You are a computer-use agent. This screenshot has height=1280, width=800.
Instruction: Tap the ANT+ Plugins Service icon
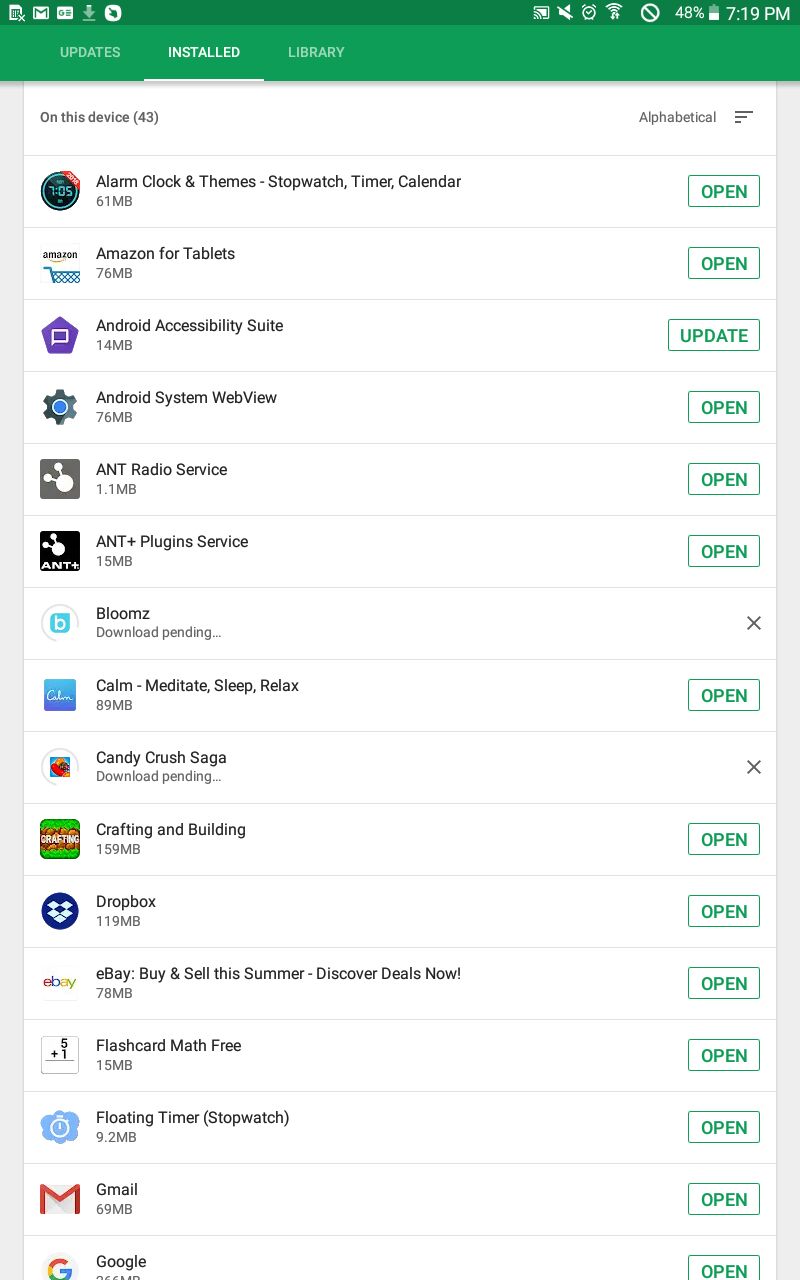click(60, 551)
